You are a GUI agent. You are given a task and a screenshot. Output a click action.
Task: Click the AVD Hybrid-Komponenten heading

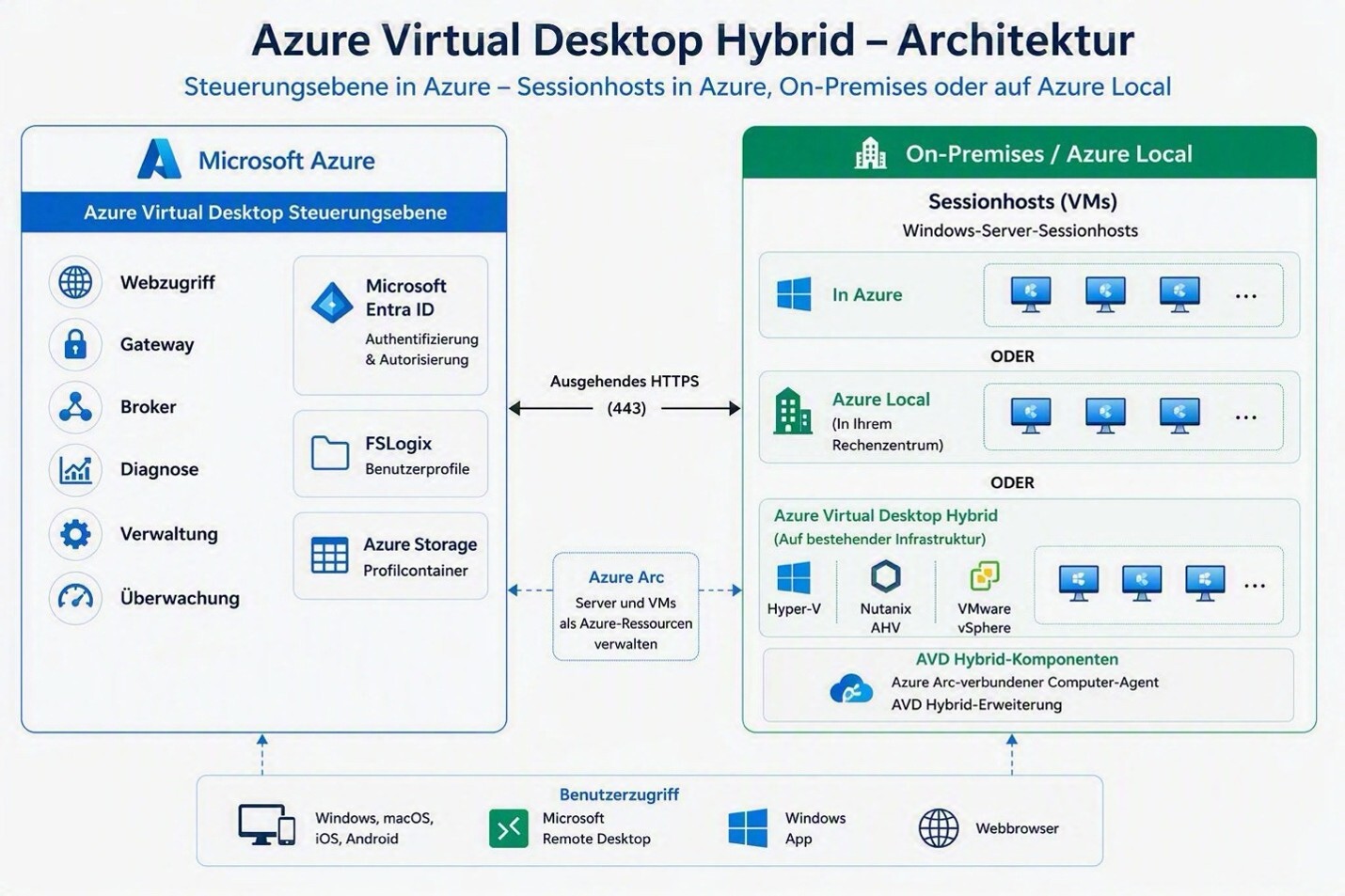1017,659
